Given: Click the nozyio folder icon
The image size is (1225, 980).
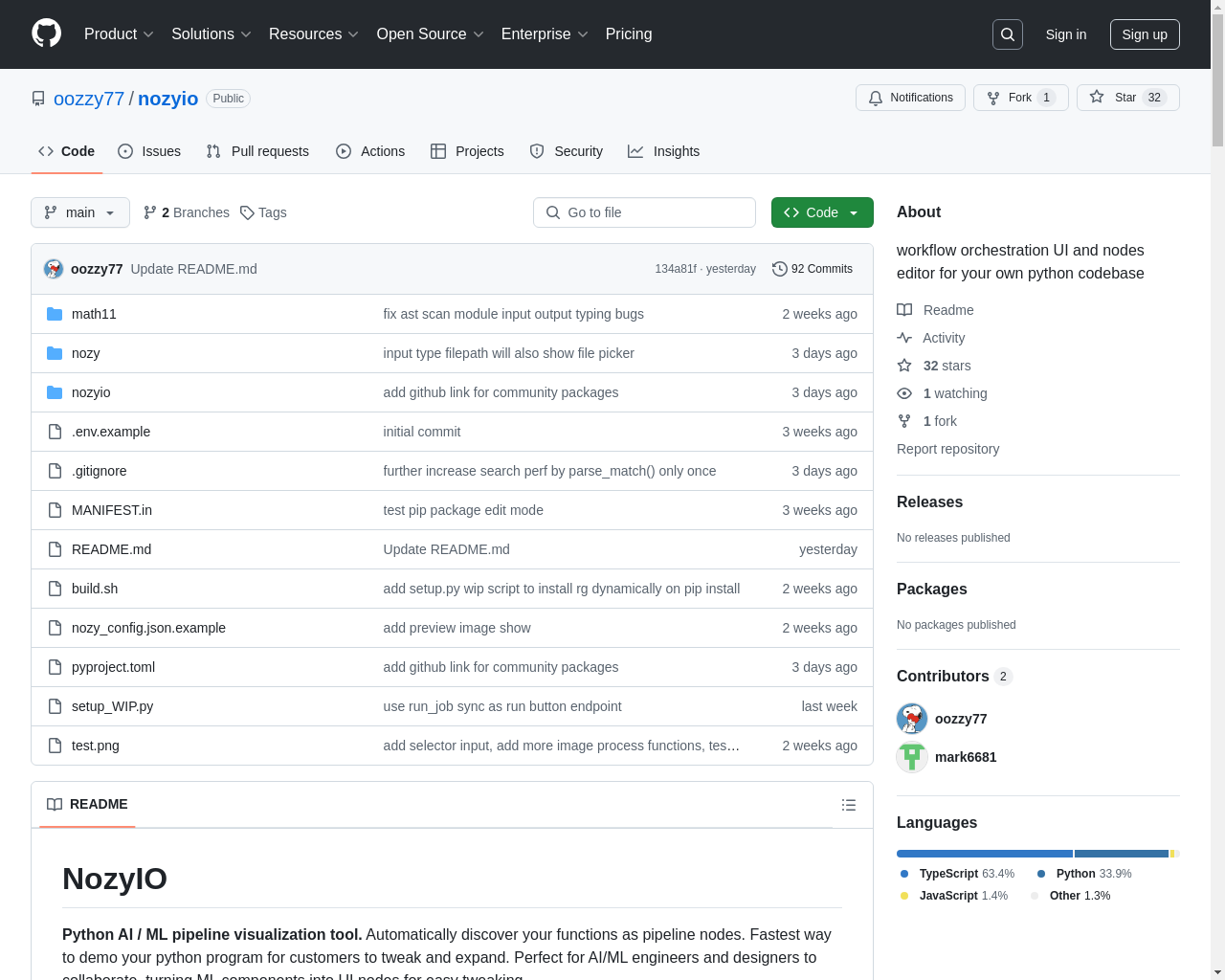Looking at the screenshot, I should (x=55, y=392).
